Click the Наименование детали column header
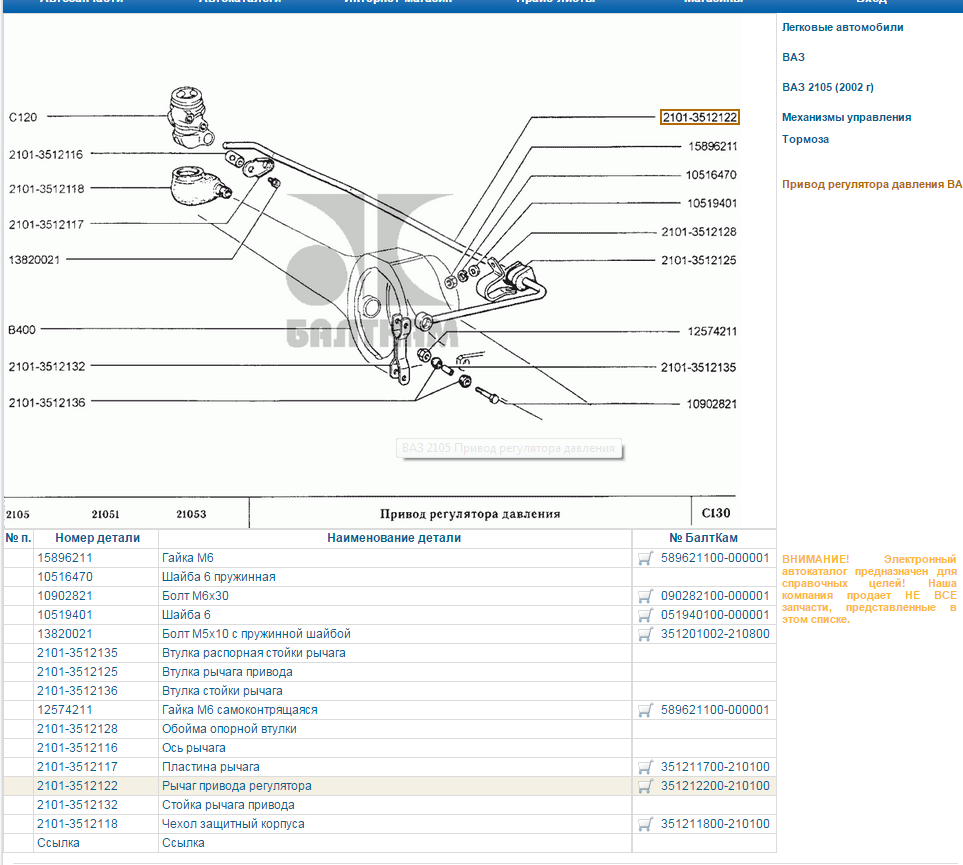The image size is (963, 865). 394,538
